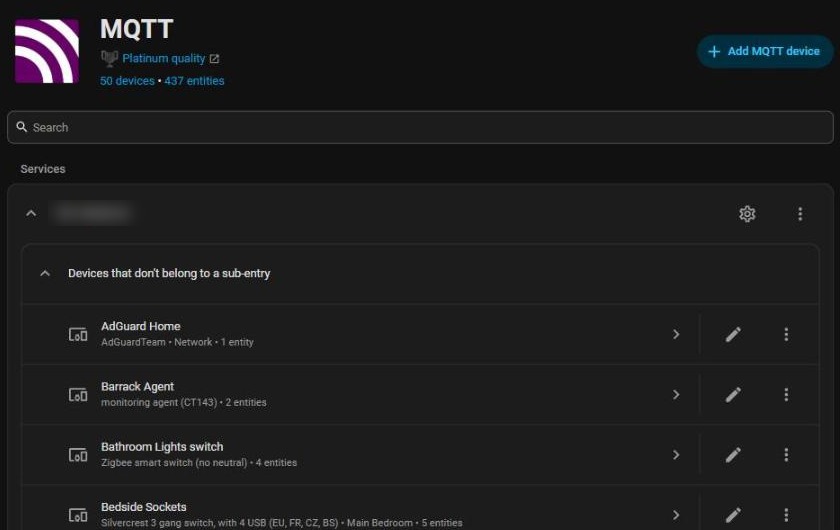Click the MQTT page title
840x530 pixels.
point(137,29)
